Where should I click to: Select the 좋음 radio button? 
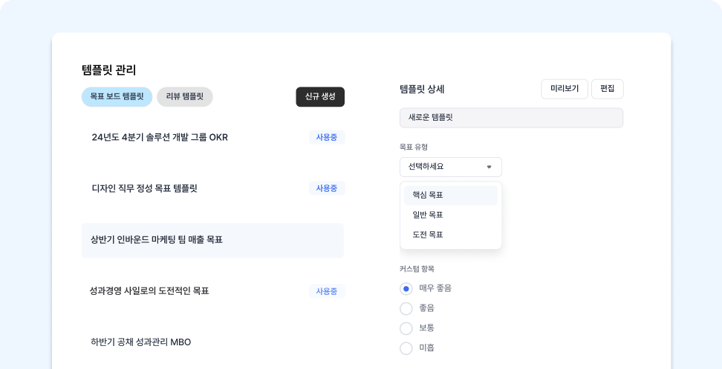(406, 309)
